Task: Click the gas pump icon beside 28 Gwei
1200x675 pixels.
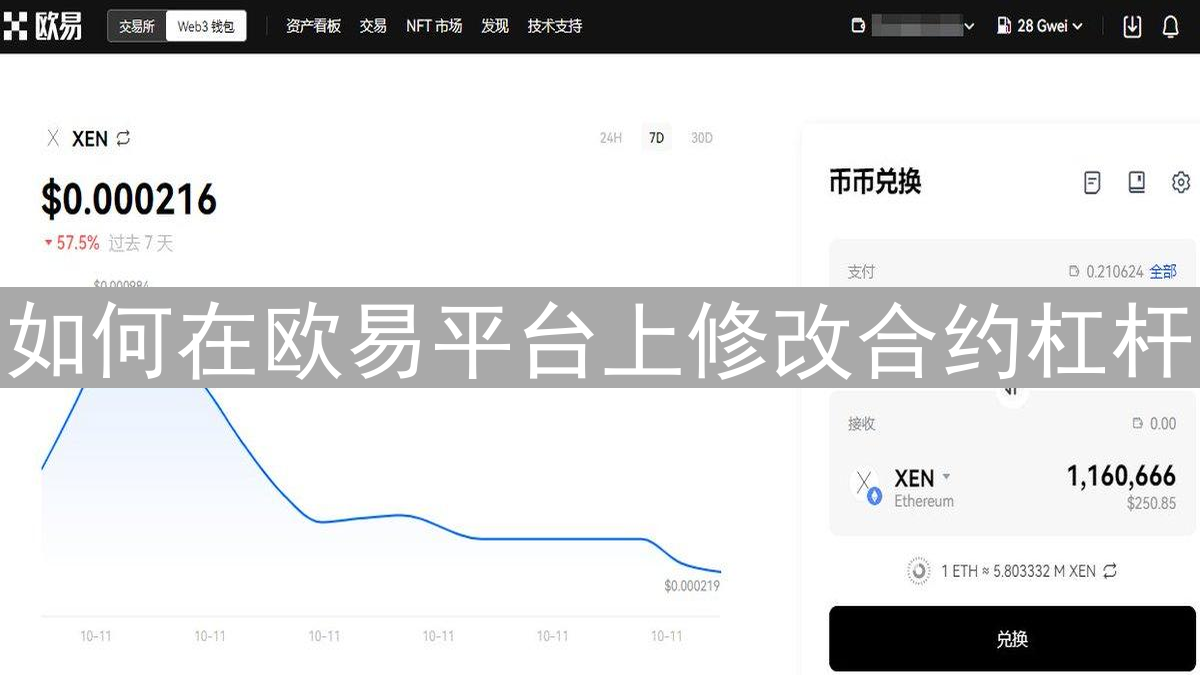Action: pyautogui.click(x=1004, y=27)
